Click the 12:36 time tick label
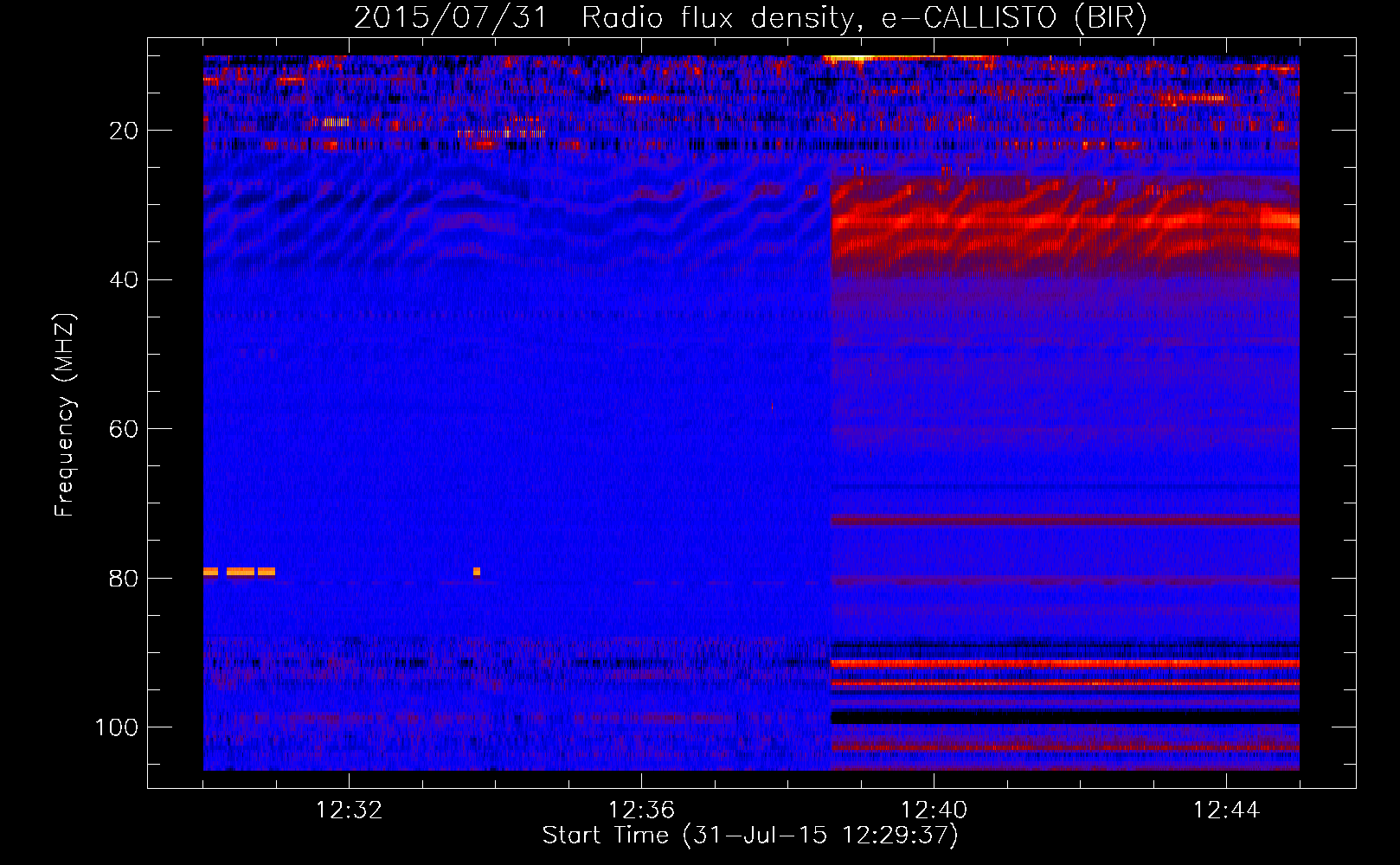 pos(642,811)
